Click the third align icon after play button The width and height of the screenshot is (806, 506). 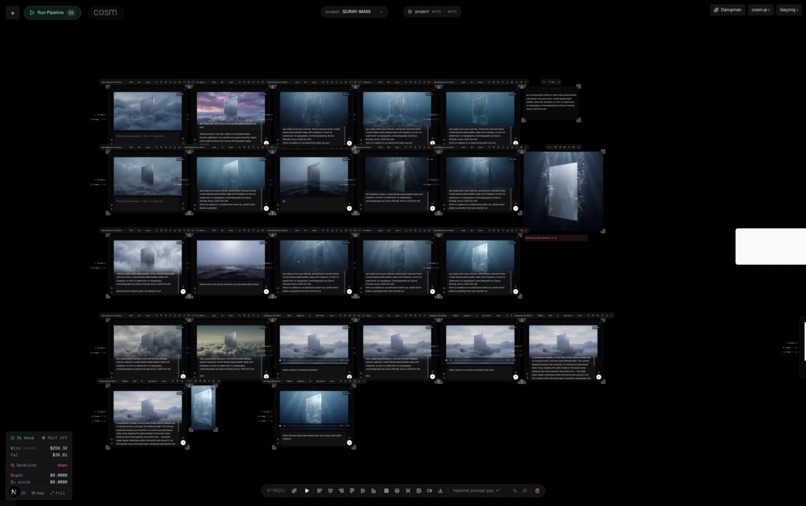(x=341, y=491)
